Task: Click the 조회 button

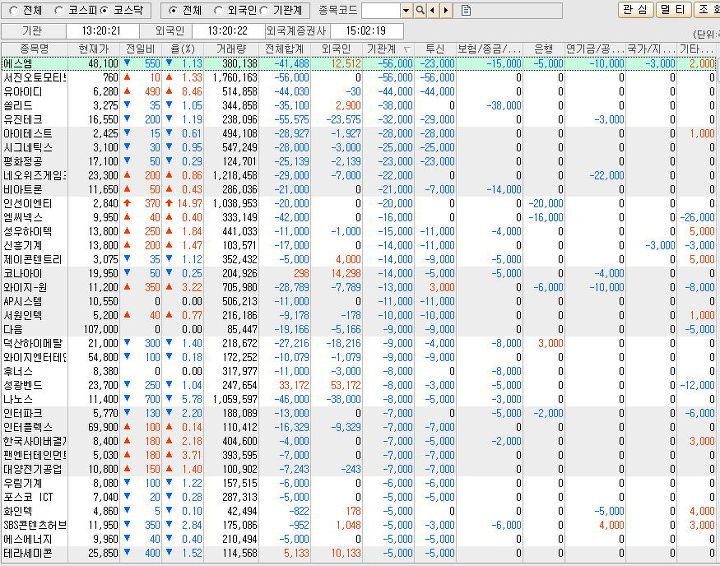Action: tap(707, 10)
